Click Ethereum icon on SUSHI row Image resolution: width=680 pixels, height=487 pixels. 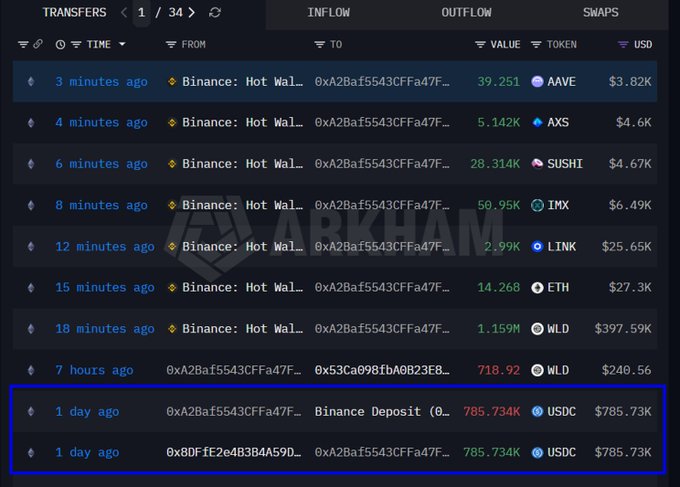(x=31, y=164)
